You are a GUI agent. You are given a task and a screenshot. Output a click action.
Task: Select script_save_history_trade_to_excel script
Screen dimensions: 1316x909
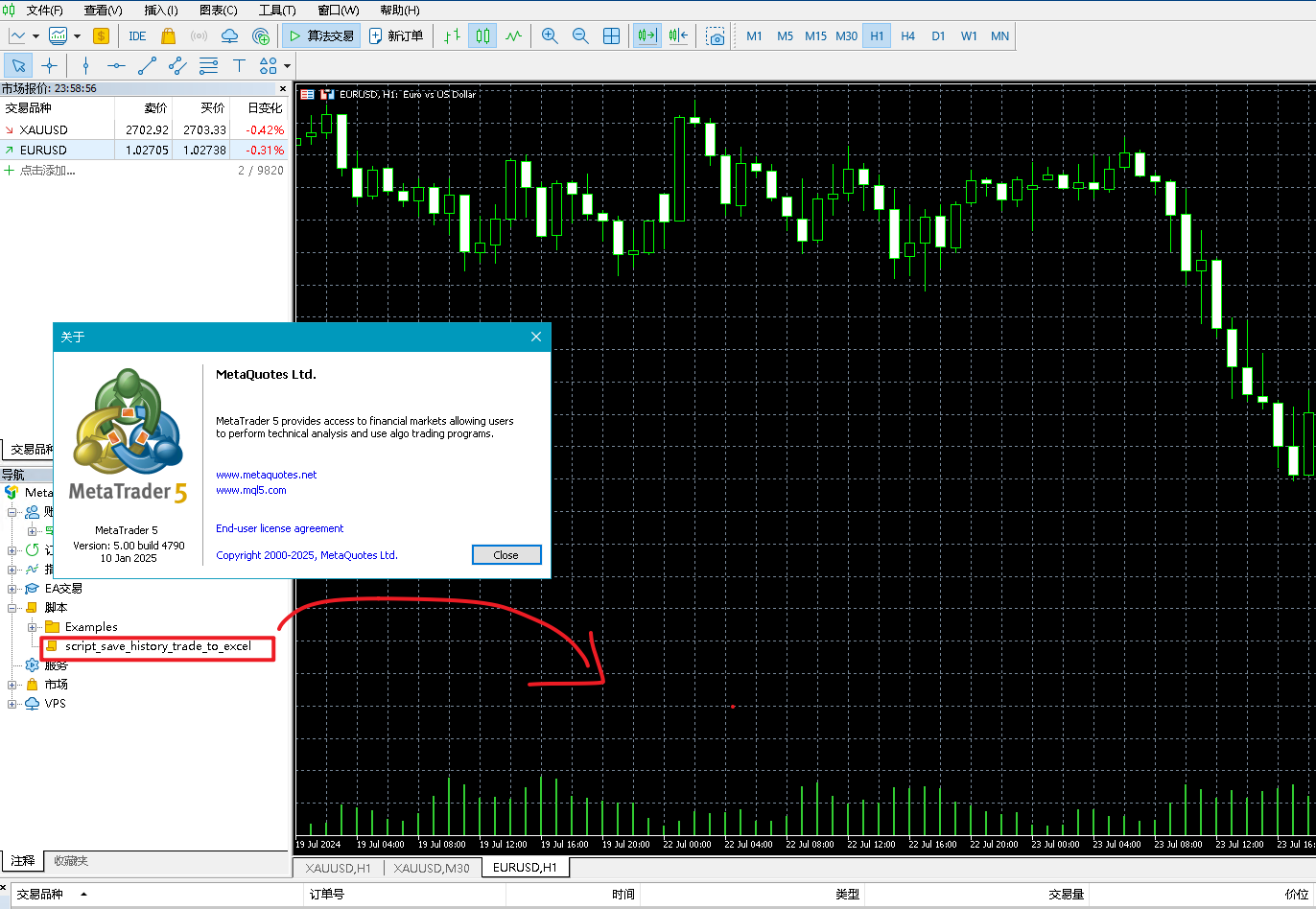pyautogui.click(x=158, y=646)
